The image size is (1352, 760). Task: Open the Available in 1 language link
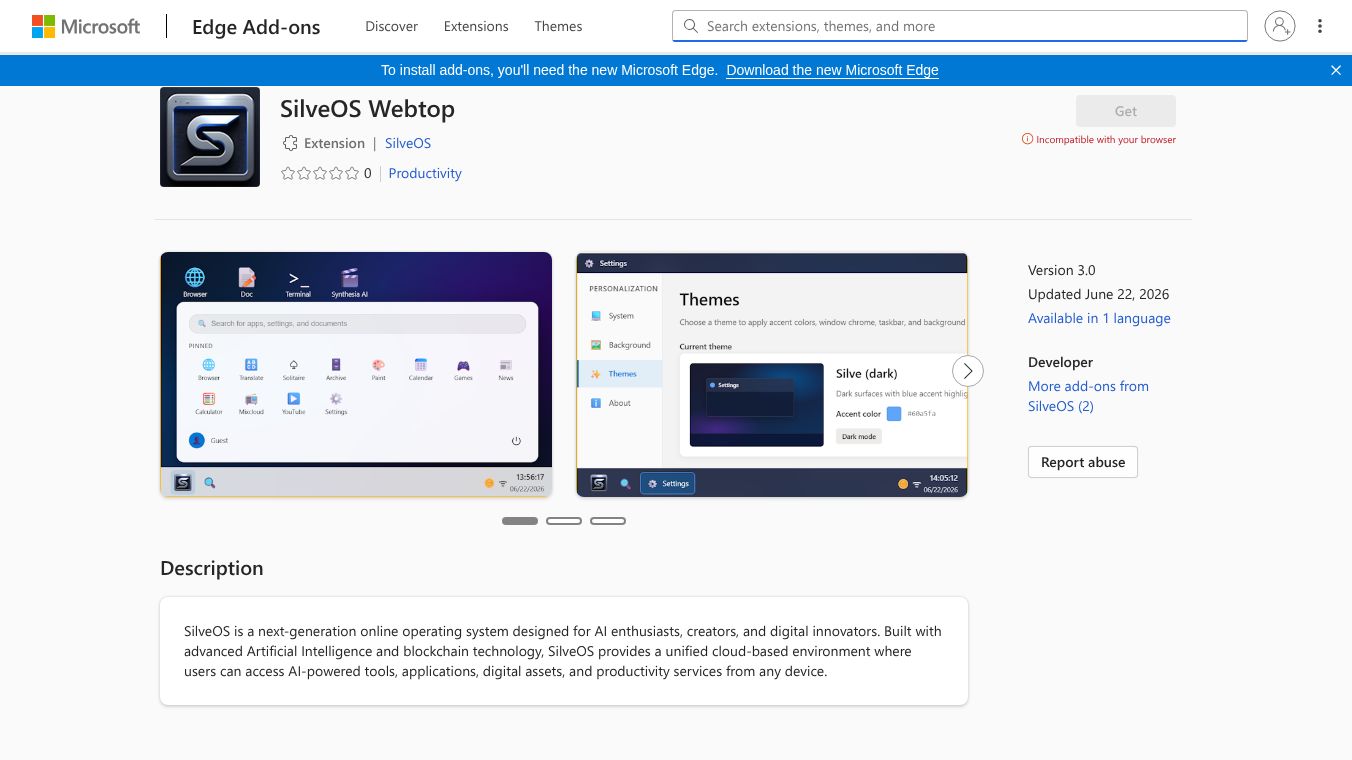pyautogui.click(x=1099, y=318)
